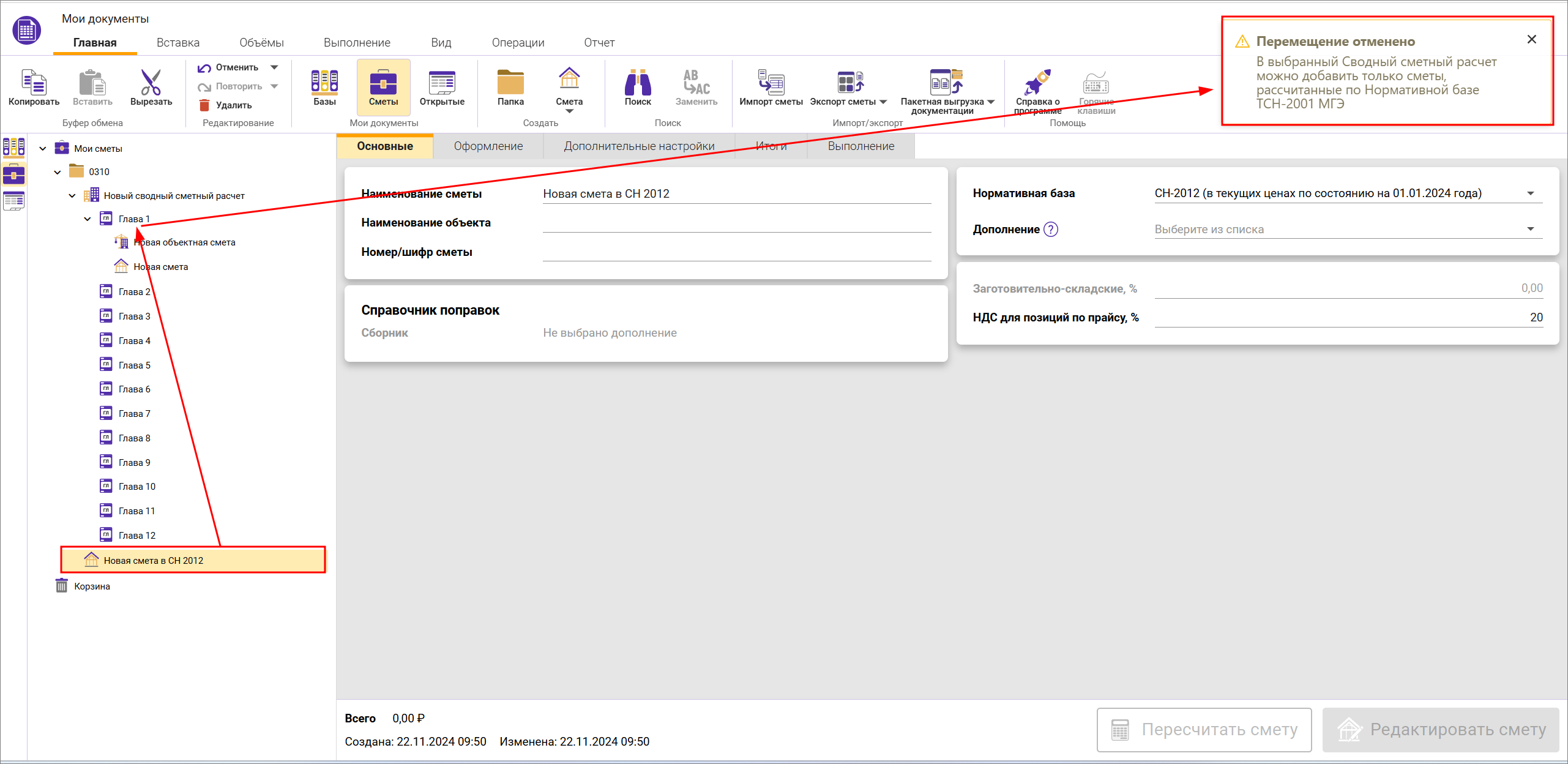Click the Удалить trash icon
1568x764 pixels.
click(x=205, y=105)
